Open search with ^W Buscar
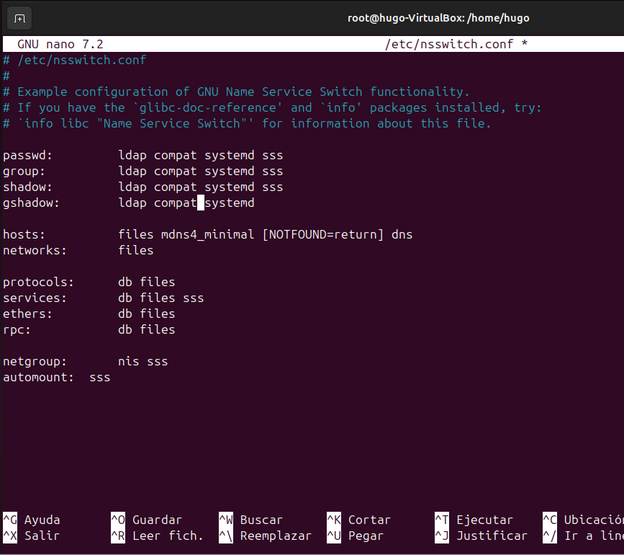Screen dimensions: 625x558 250,520
